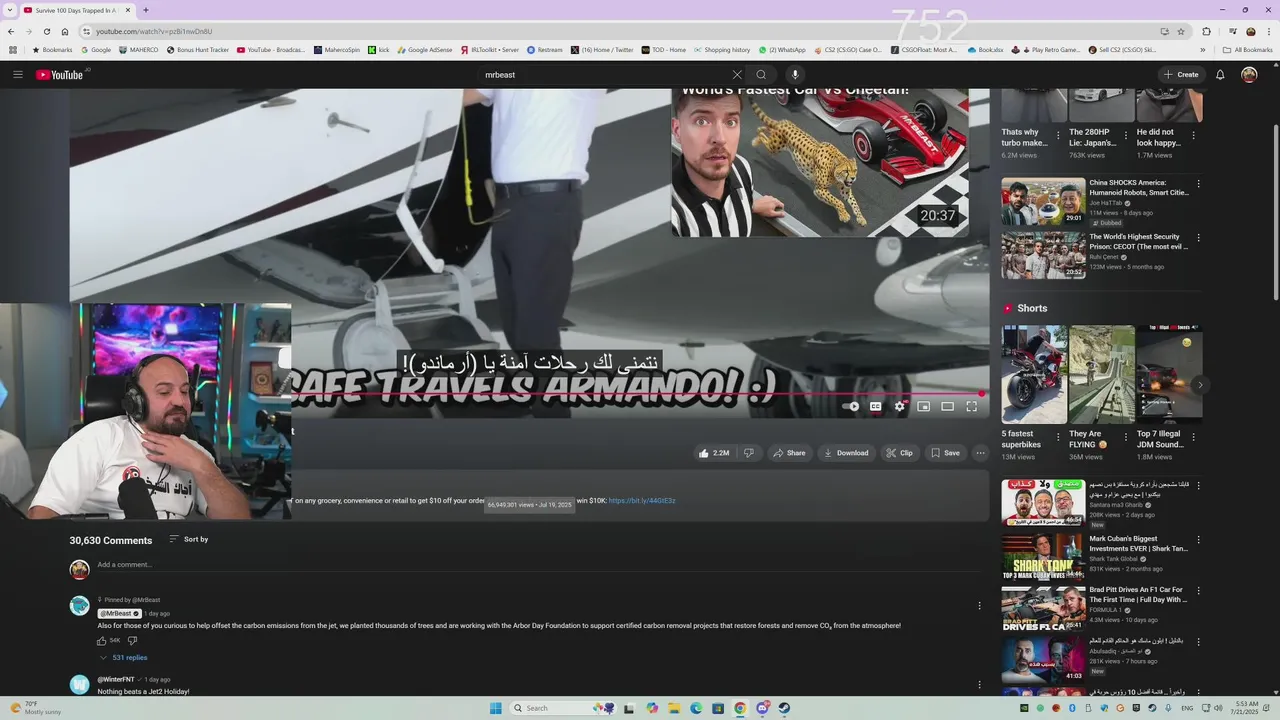Create a Clip of the video
Screen dimensions: 1280x720
pyautogui.click(x=899, y=453)
